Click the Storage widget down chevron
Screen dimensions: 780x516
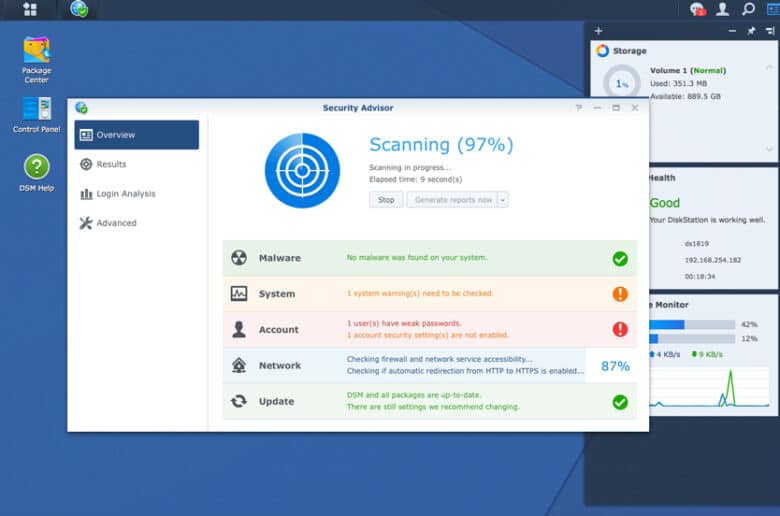click(x=770, y=149)
